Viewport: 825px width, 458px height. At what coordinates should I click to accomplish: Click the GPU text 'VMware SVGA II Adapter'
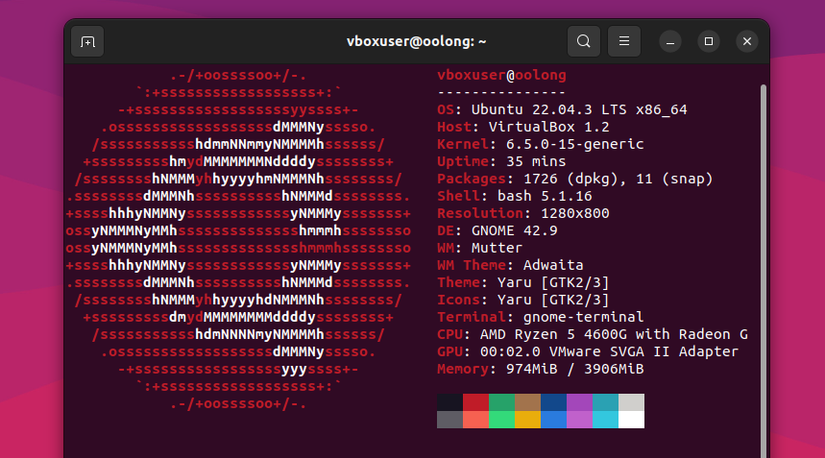pos(644,352)
